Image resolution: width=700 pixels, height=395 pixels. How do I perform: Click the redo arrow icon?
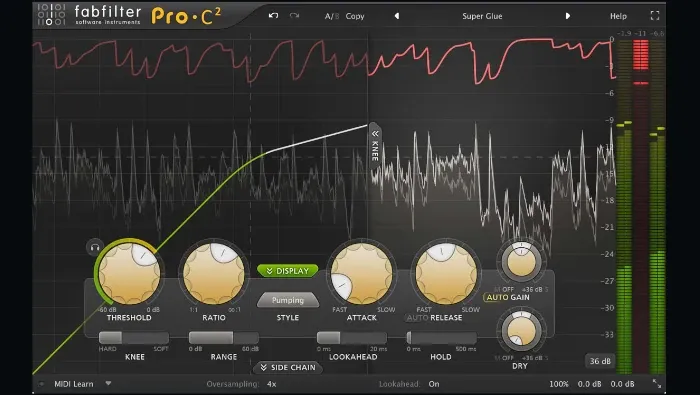pyautogui.click(x=294, y=16)
